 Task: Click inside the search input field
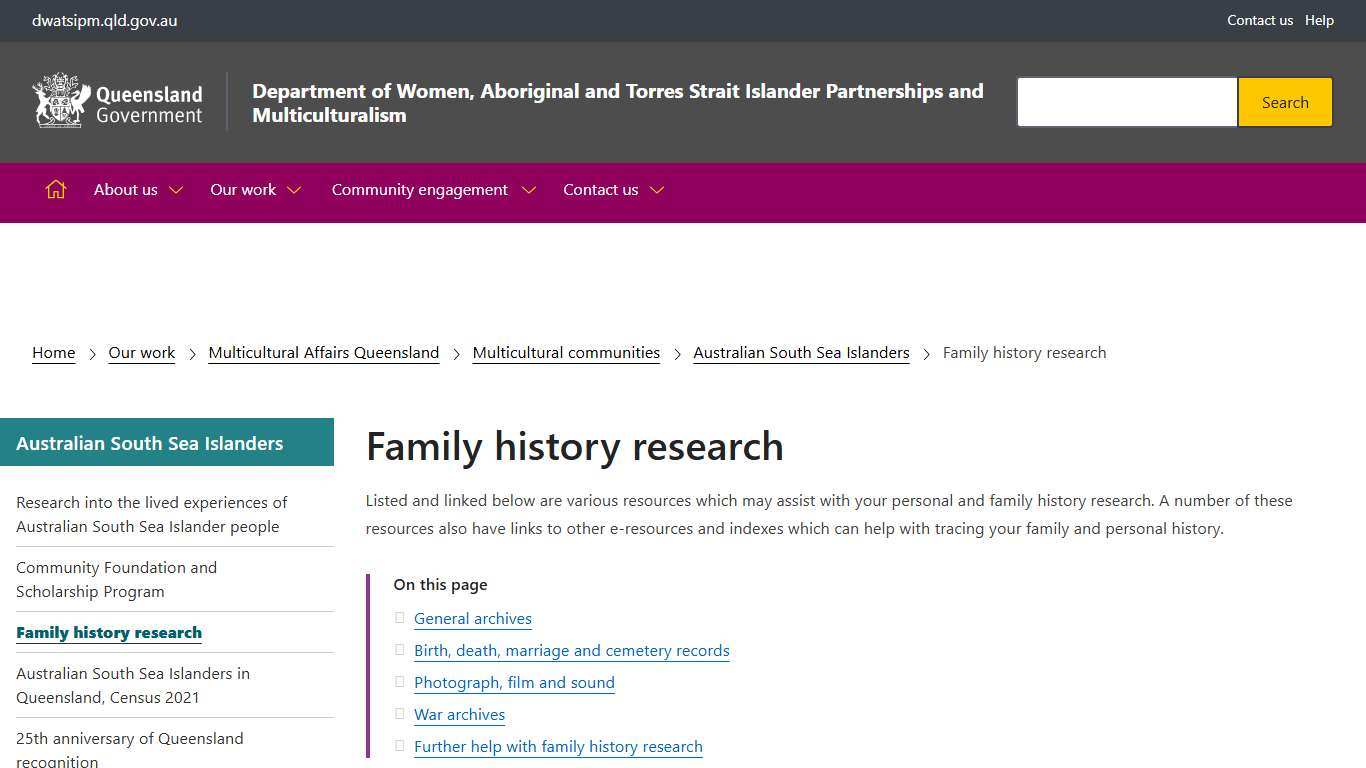tap(1127, 101)
